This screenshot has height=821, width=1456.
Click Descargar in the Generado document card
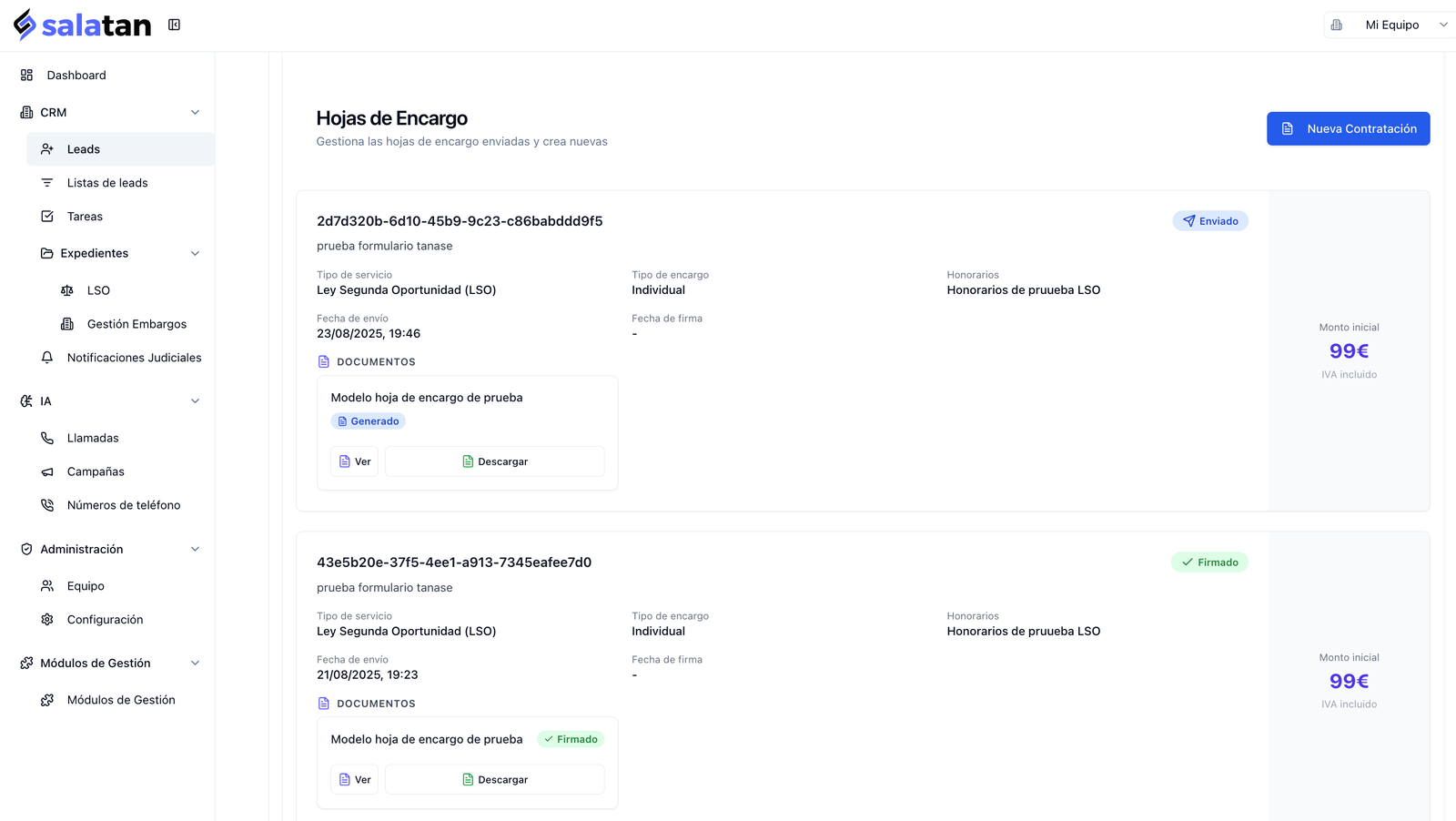pos(495,461)
